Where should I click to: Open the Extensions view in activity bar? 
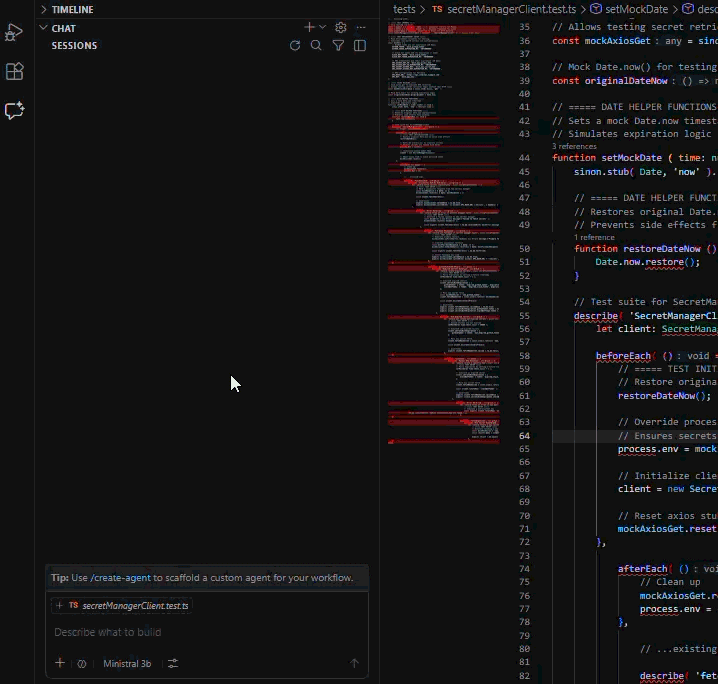coord(14,71)
